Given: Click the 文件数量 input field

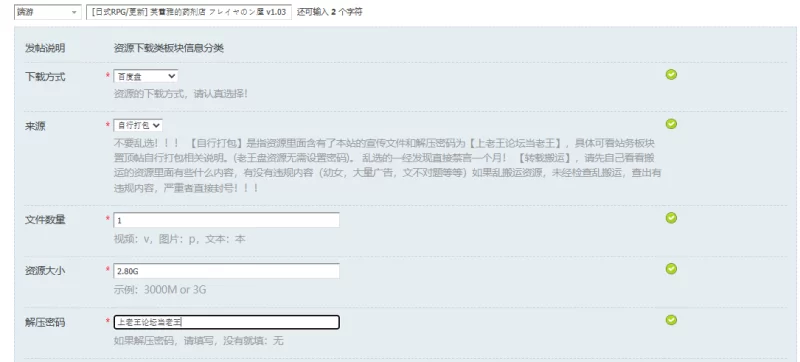Looking at the screenshot, I should pyautogui.click(x=226, y=220).
